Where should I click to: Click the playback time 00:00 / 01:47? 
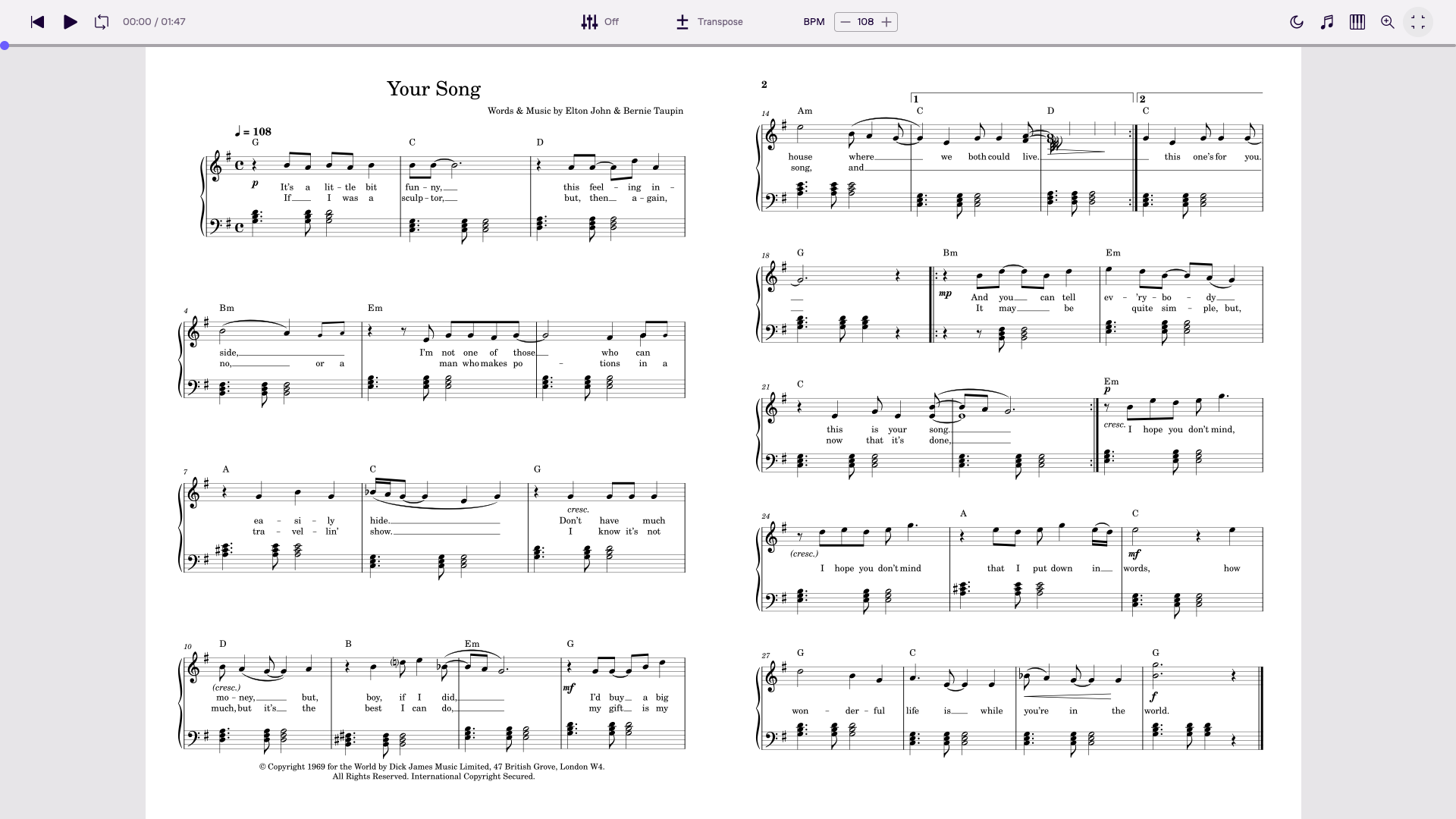click(x=154, y=22)
